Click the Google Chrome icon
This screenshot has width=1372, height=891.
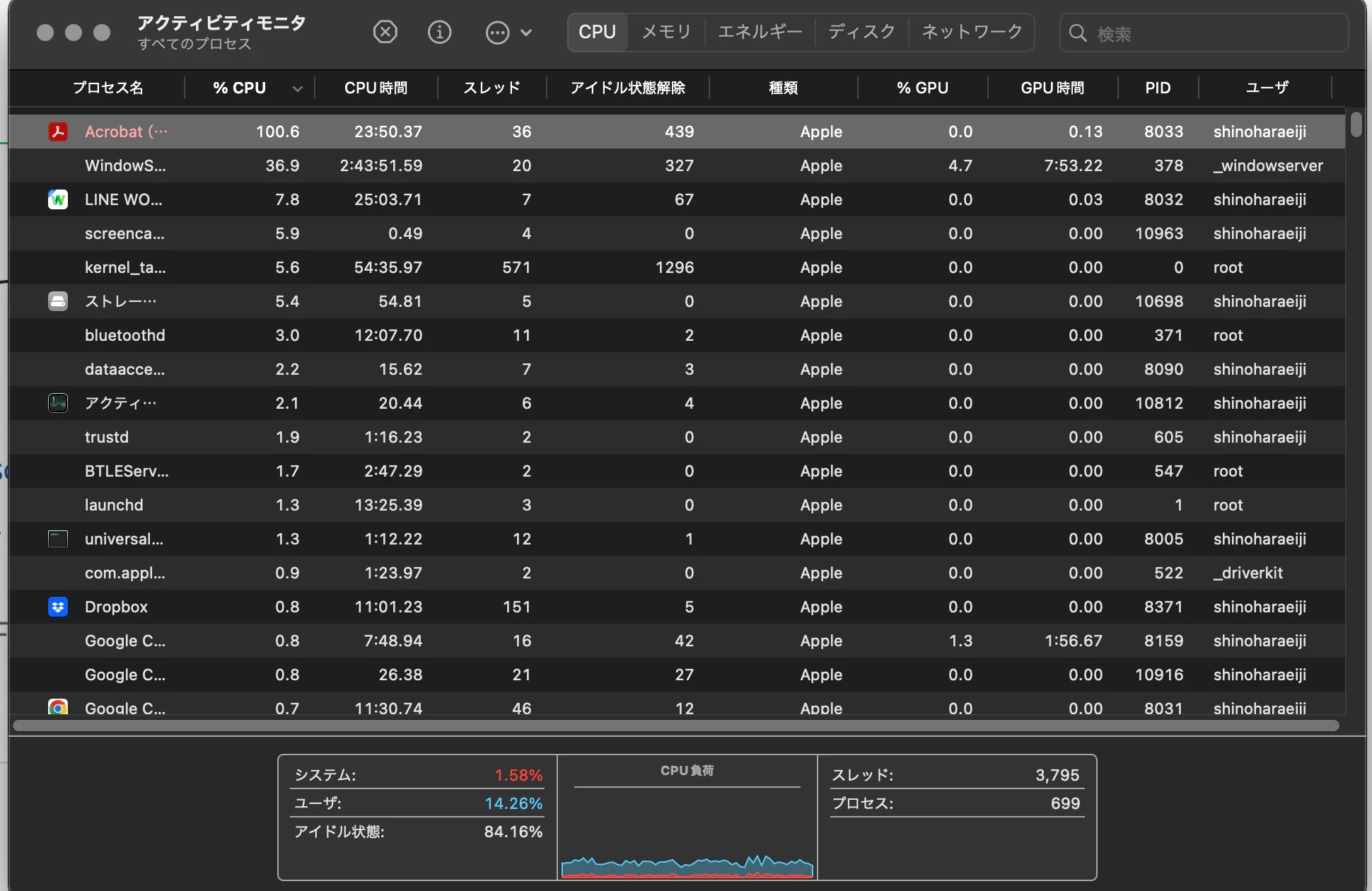pos(58,706)
